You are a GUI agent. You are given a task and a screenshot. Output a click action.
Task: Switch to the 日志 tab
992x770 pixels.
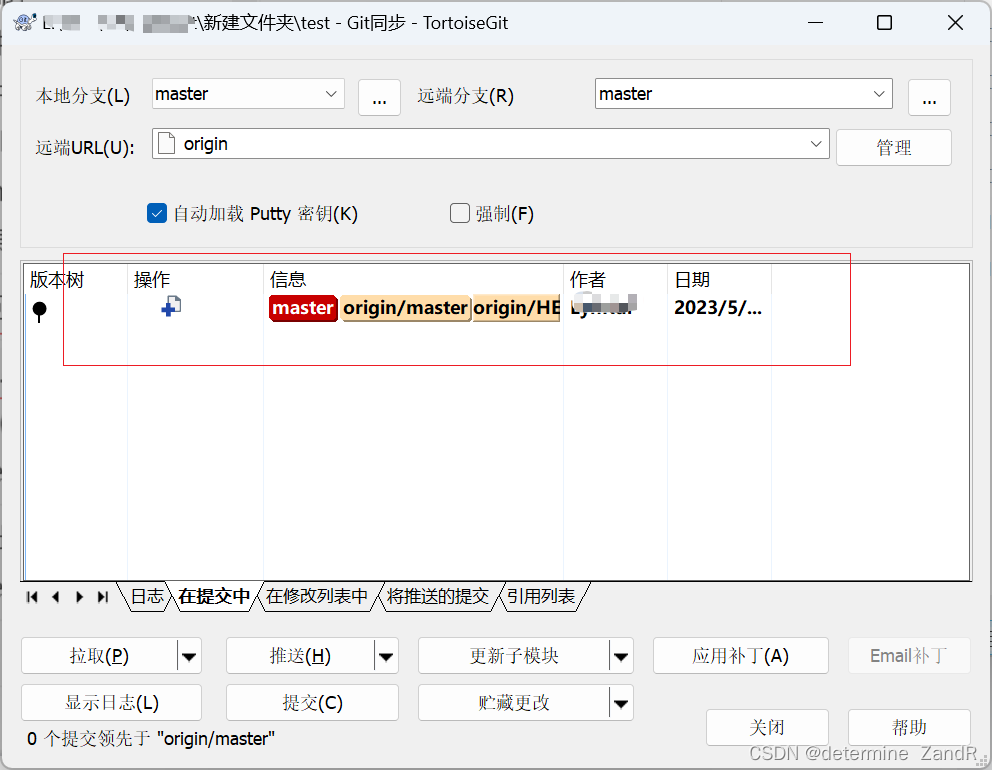point(147,596)
